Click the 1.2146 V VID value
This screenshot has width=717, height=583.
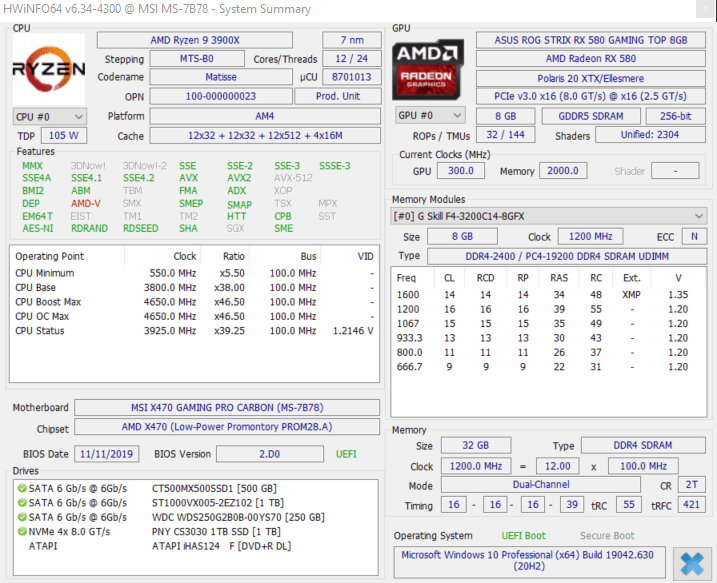(x=353, y=331)
